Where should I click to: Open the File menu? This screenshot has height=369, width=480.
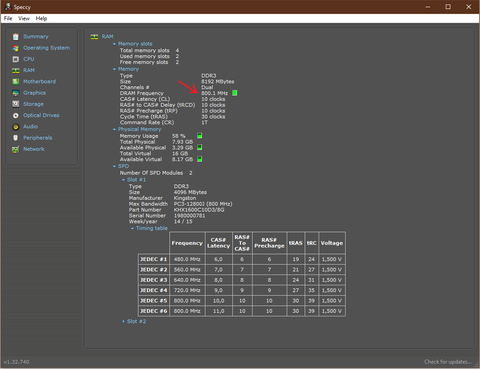(x=8, y=18)
